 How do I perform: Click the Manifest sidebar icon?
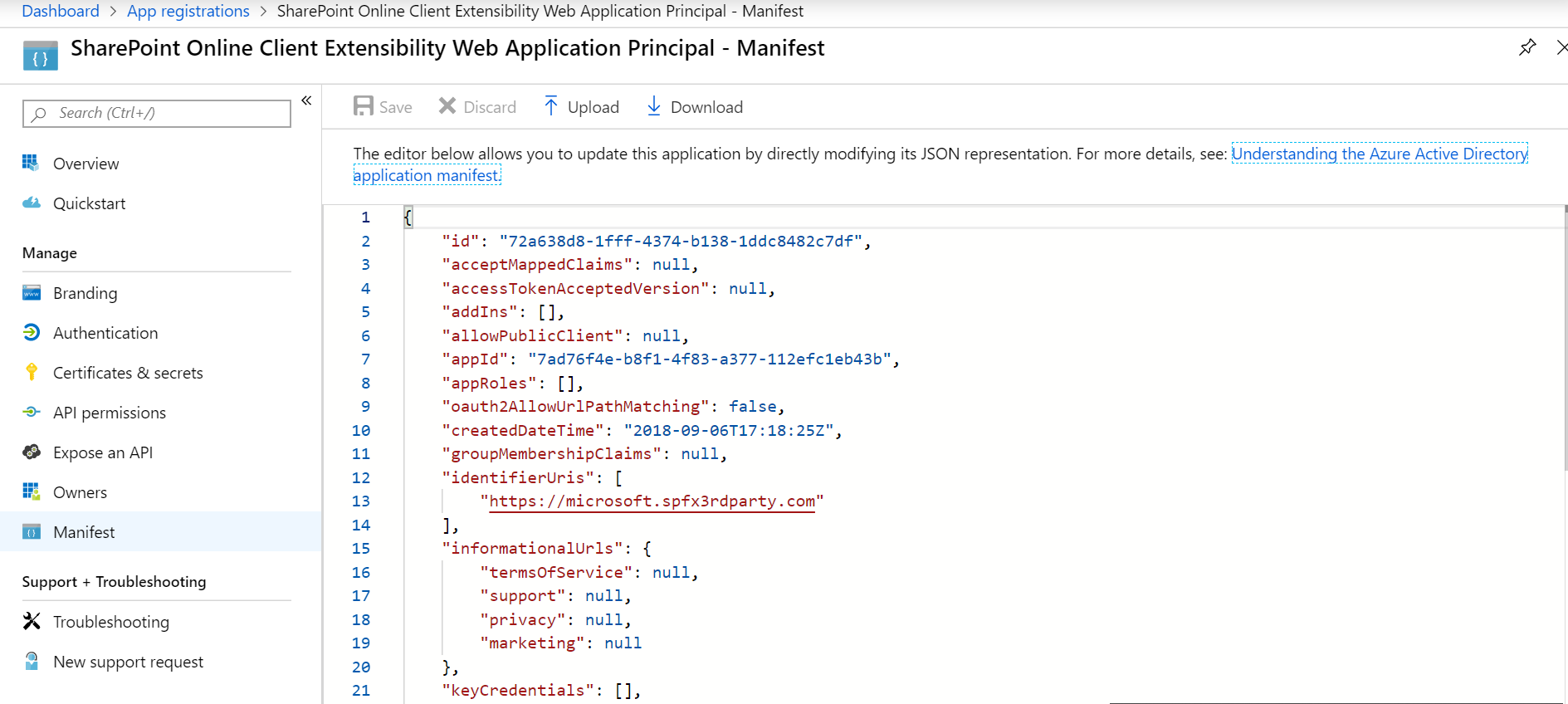32,531
